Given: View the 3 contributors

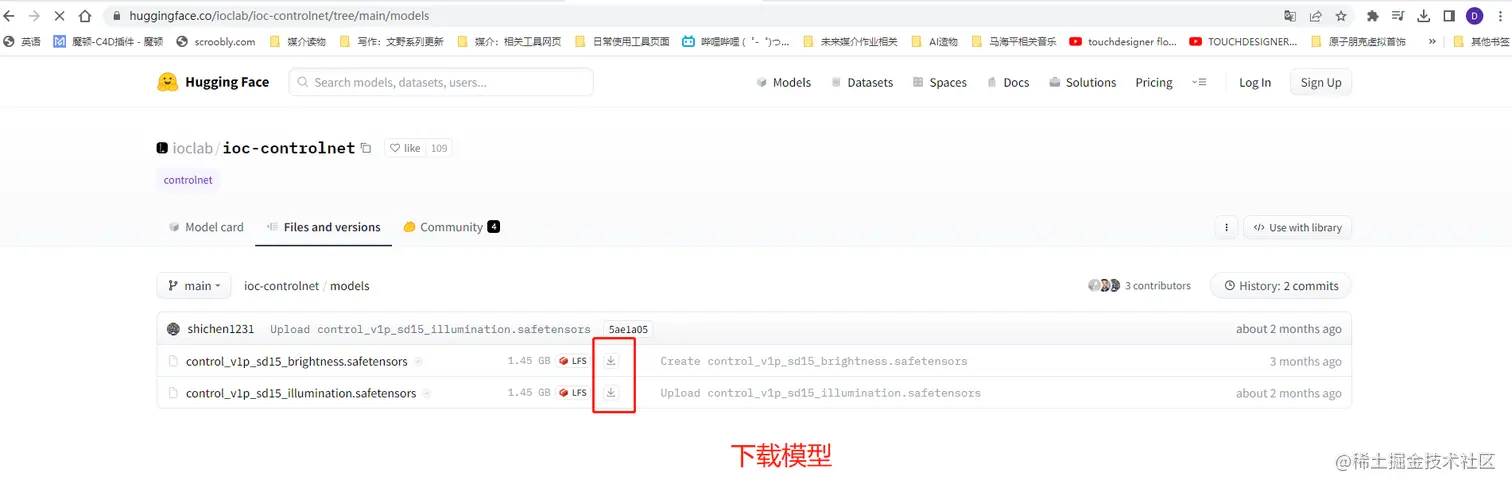Looking at the screenshot, I should [1140, 286].
